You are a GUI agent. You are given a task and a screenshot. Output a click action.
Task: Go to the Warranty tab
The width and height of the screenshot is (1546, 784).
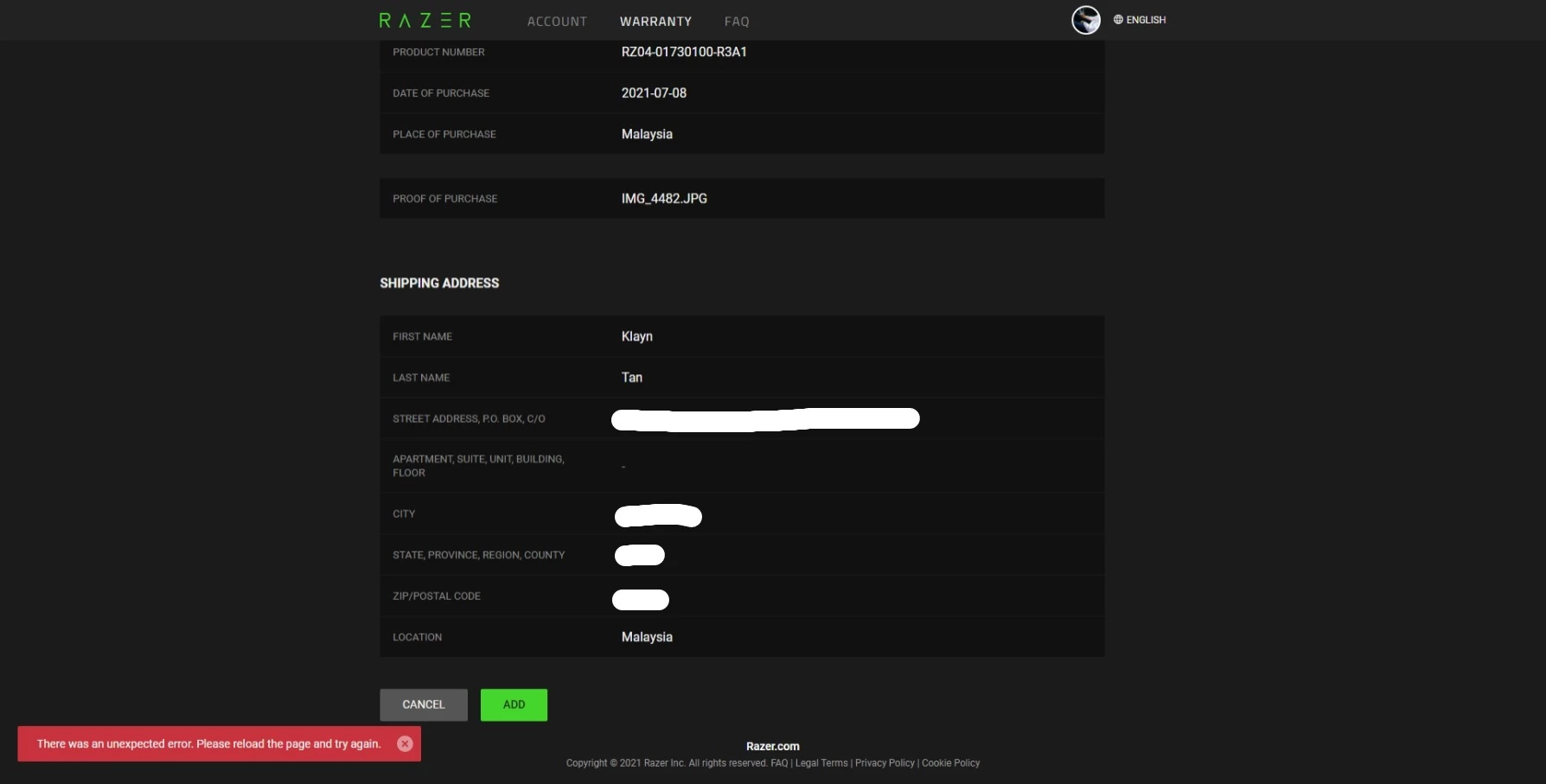655,22
